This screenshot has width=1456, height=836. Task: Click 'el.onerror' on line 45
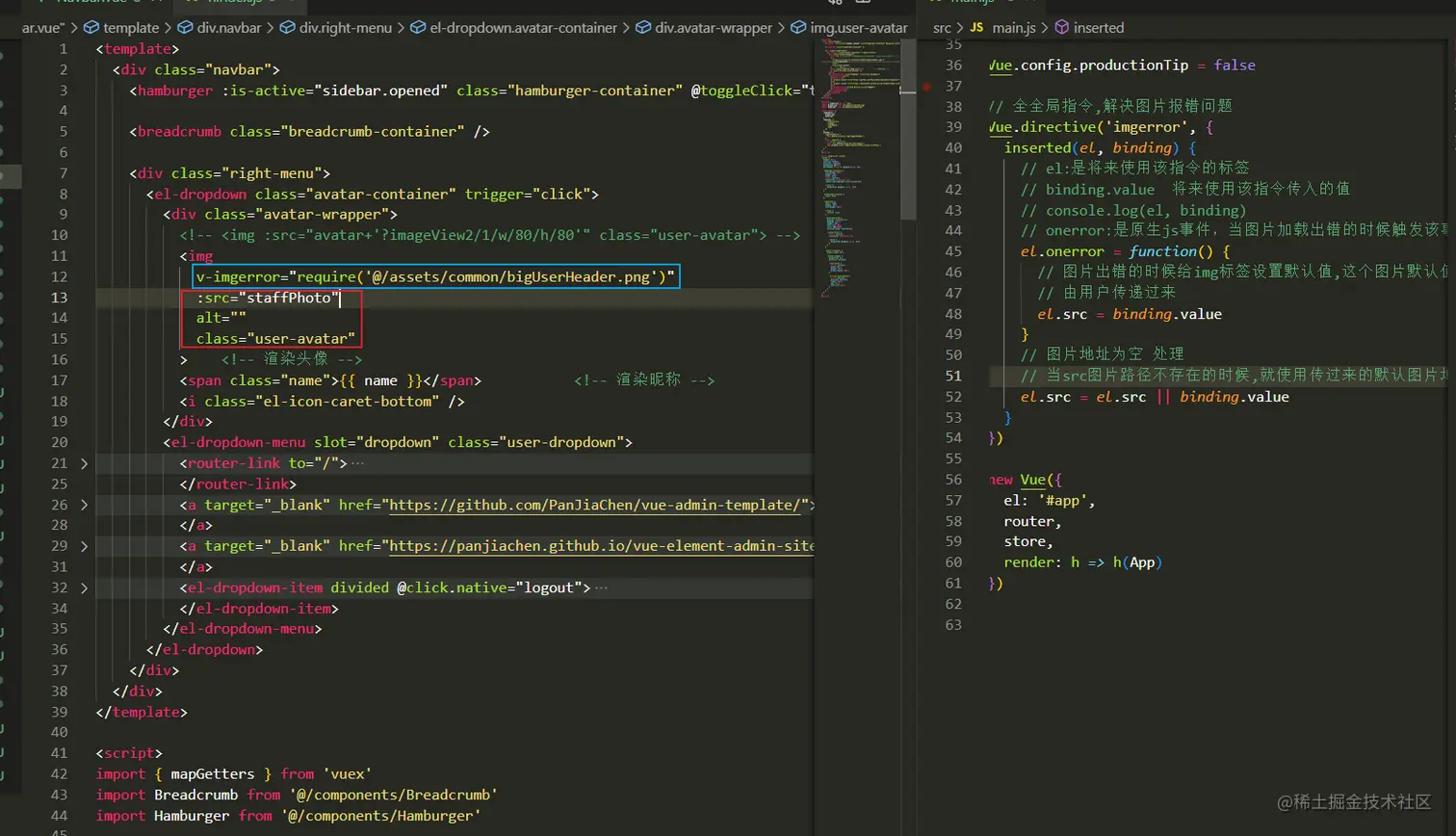click(1062, 251)
